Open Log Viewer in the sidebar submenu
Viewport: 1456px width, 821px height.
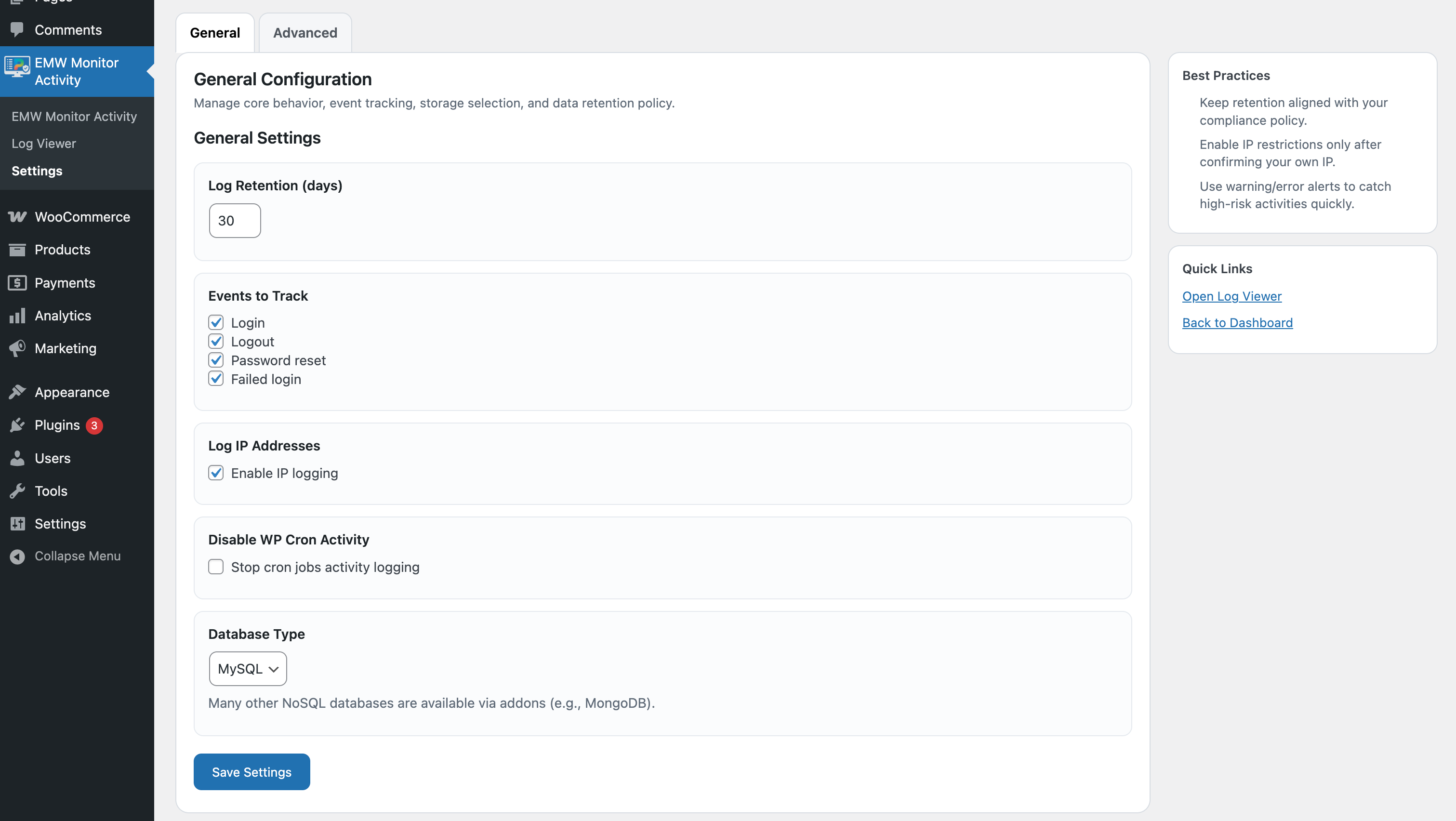tap(43, 144)
